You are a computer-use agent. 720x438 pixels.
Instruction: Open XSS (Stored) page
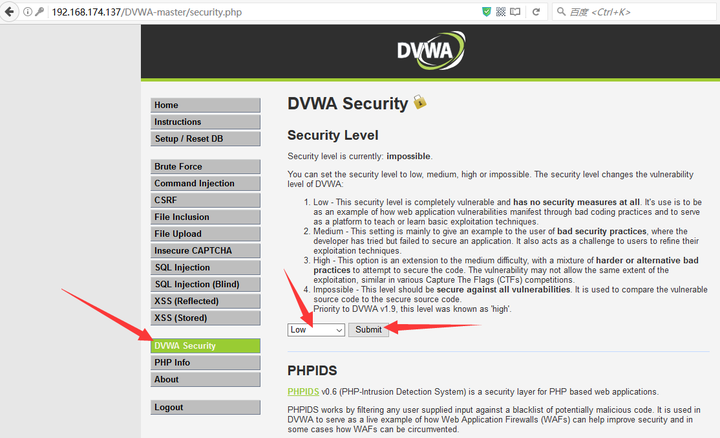[205, 318]
